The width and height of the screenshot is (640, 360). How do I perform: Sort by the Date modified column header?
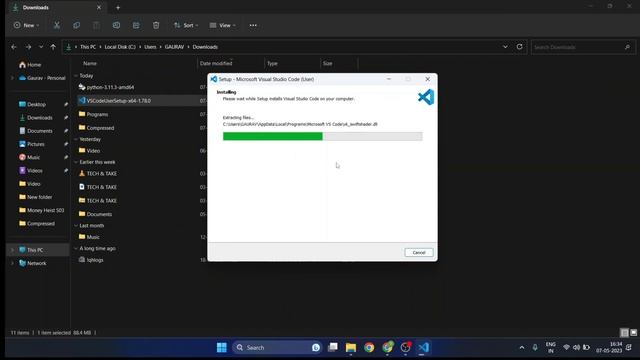click(x=216, y=63)
